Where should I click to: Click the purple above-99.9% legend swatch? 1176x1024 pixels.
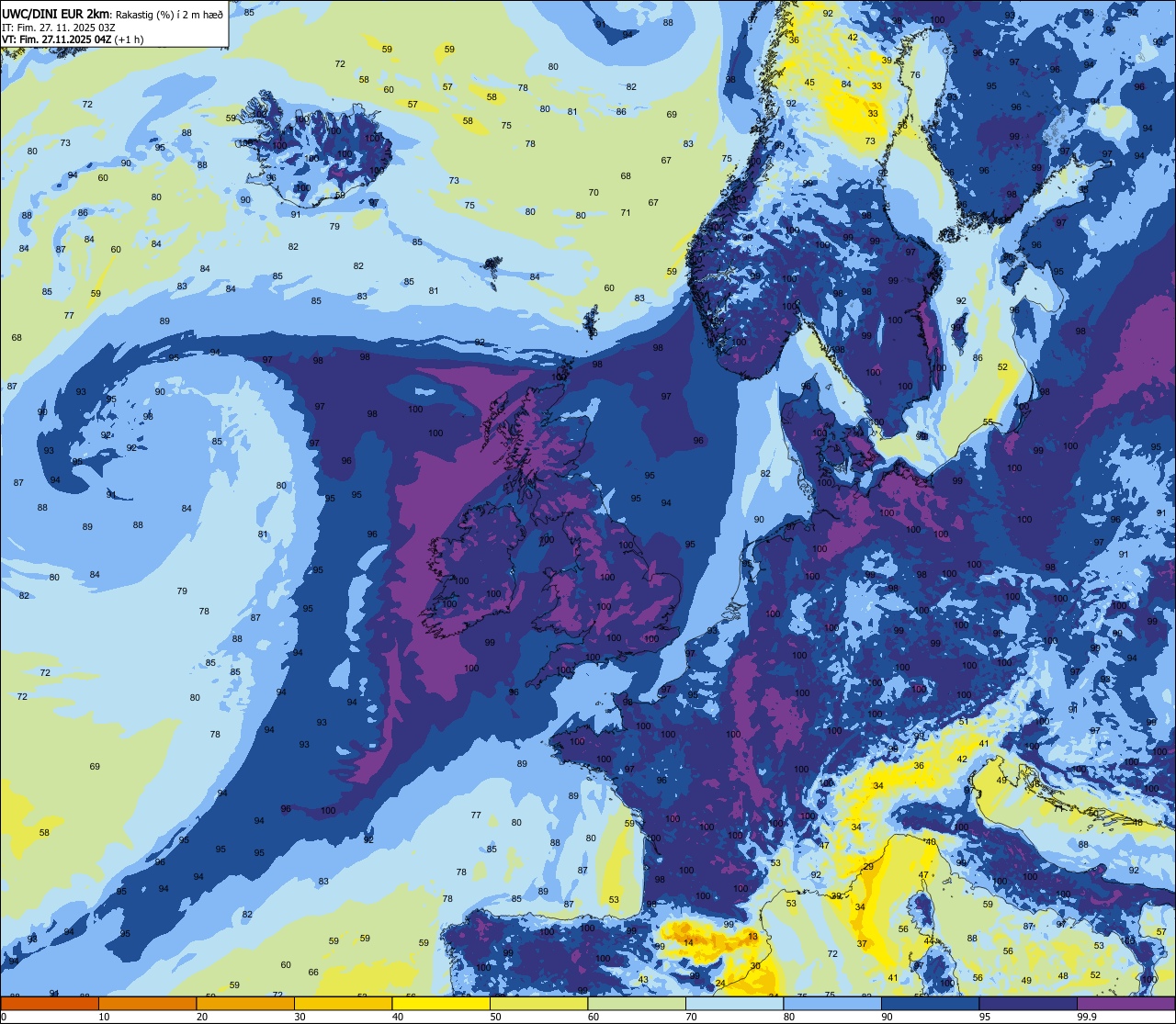pyautogui.click(x=1125, y=1003)
